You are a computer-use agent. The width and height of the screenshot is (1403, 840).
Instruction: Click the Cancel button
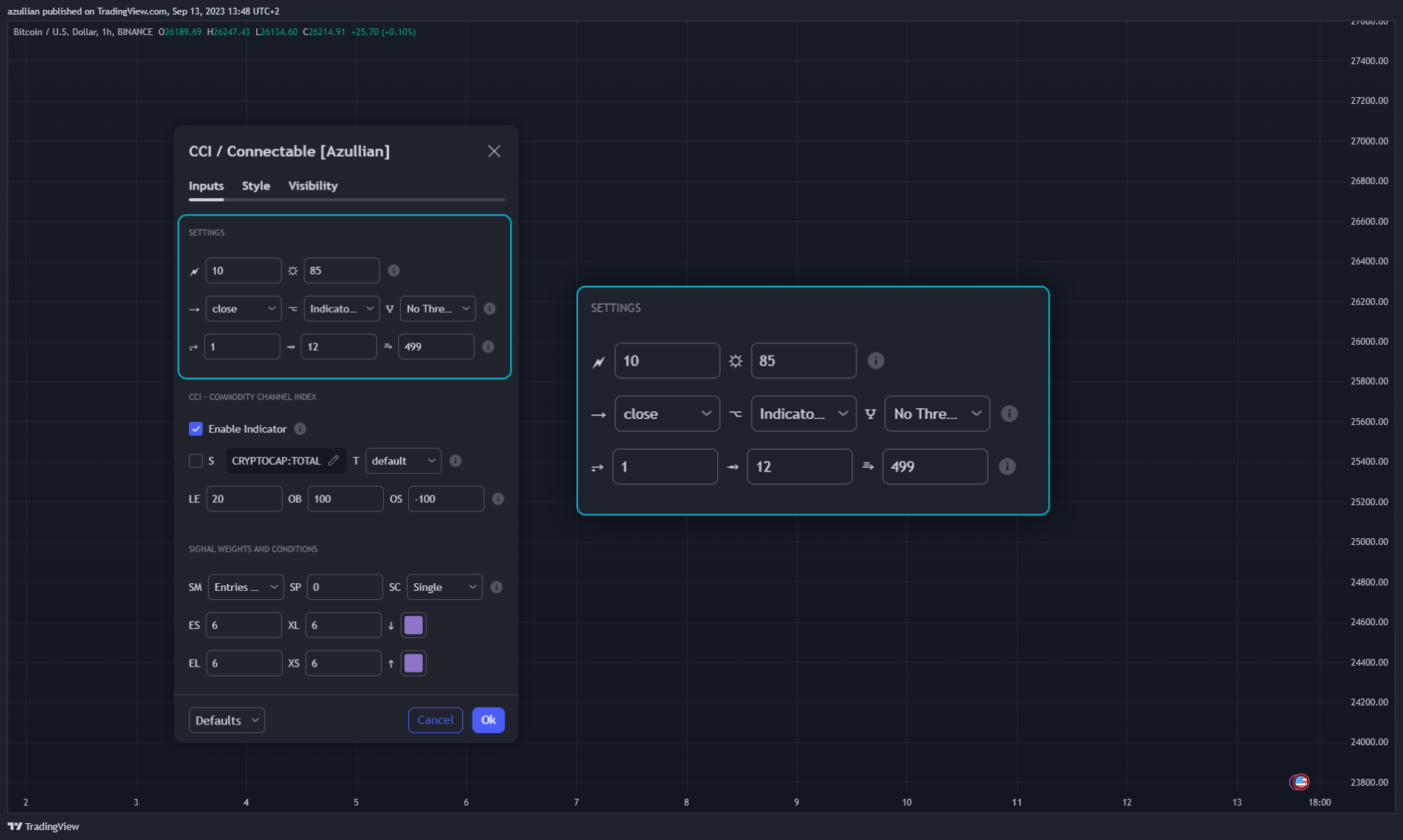click(x=436, y=720)
